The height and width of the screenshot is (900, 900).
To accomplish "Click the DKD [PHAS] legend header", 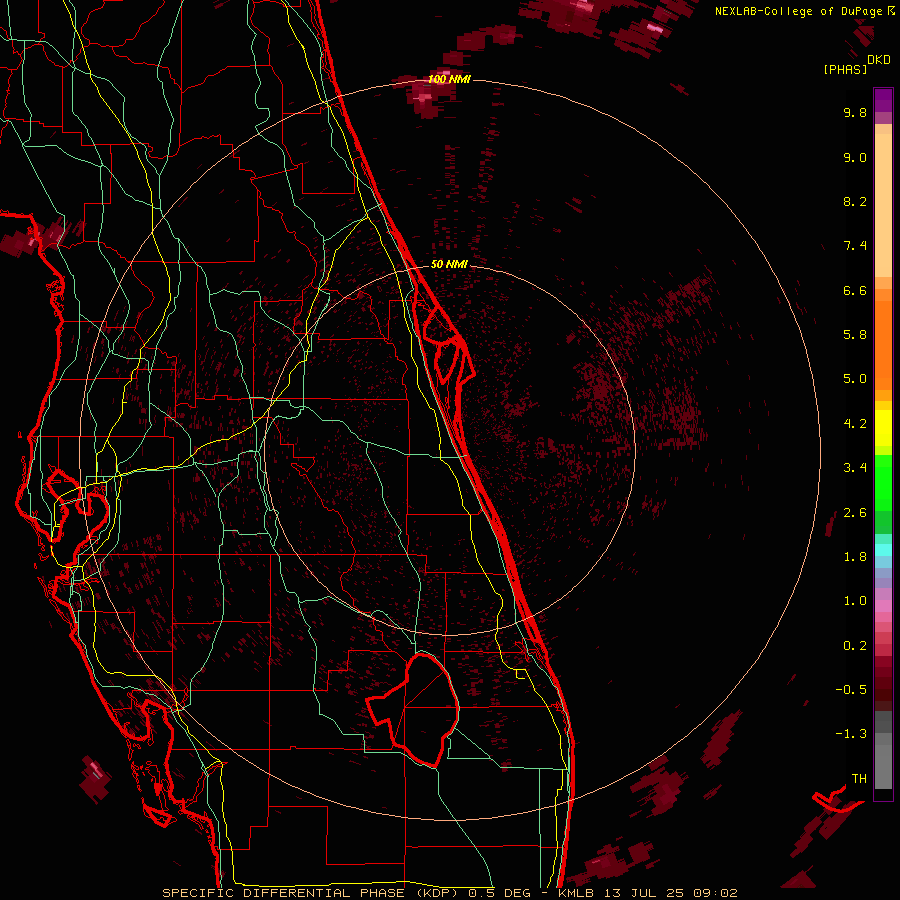I will (856, 64).
